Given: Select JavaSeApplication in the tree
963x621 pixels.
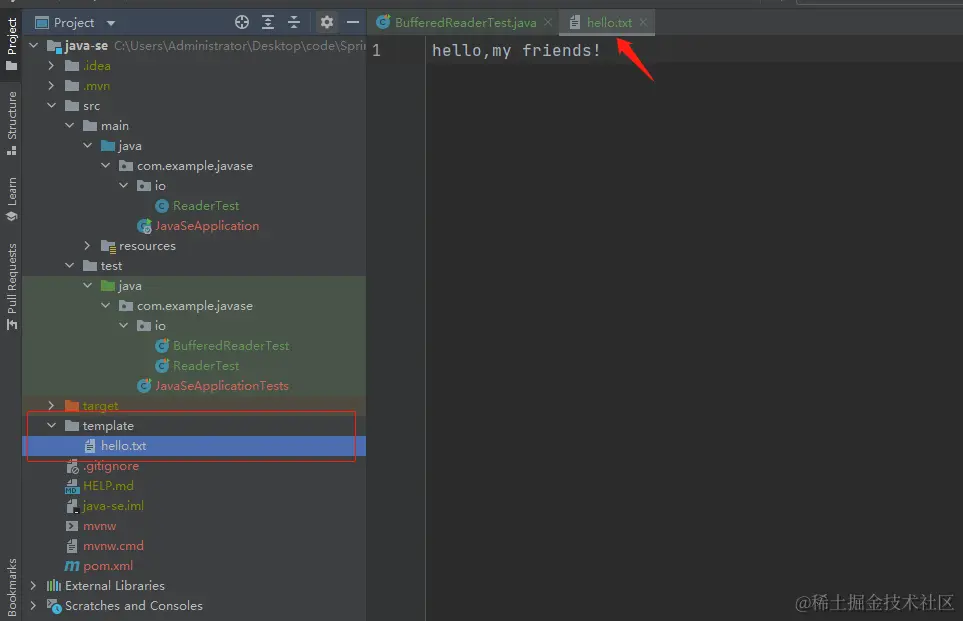Looking at the screenshot, I should [x=207, y=226].
